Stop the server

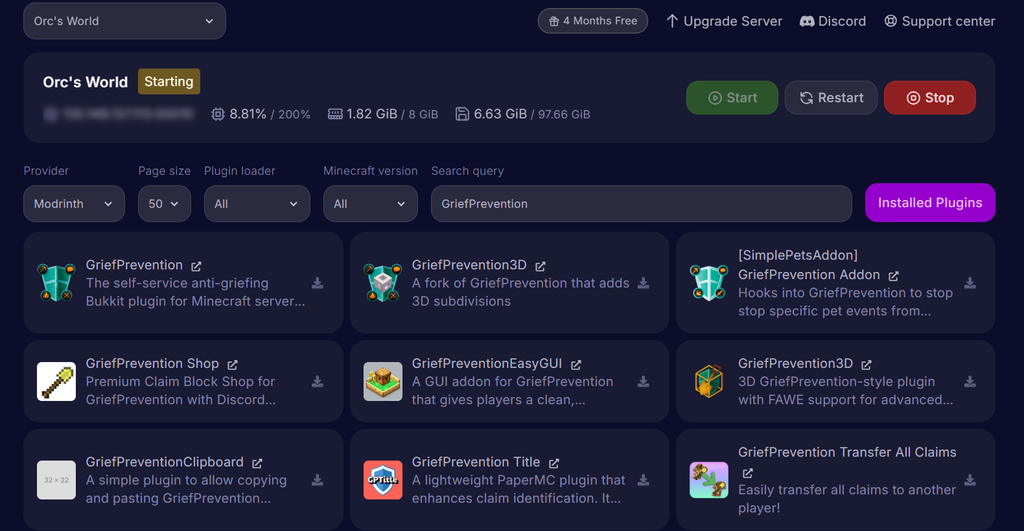[930, 98]
